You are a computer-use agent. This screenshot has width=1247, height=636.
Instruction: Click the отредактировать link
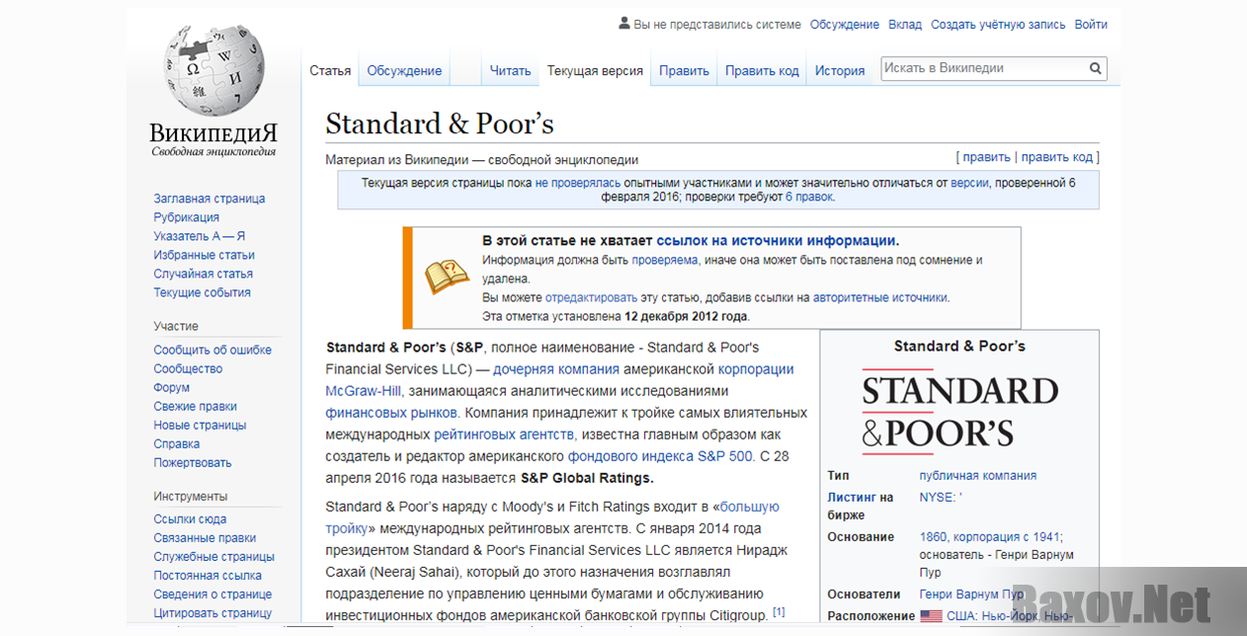[591, 298]
